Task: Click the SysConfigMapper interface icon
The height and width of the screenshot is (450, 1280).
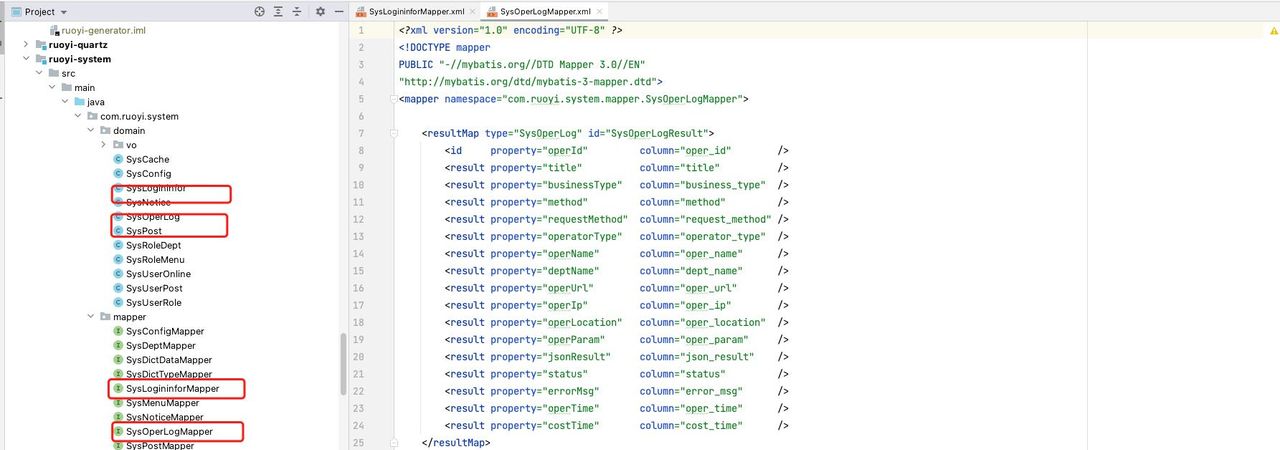Action: (x=118, y=331)
